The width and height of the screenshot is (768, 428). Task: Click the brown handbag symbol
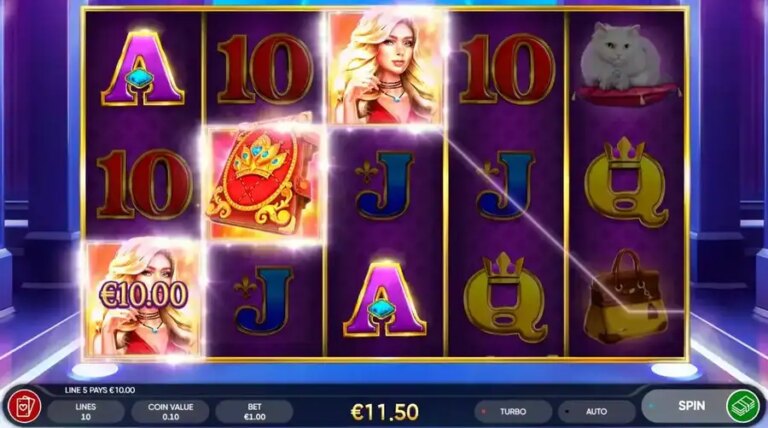pos(626,297)
